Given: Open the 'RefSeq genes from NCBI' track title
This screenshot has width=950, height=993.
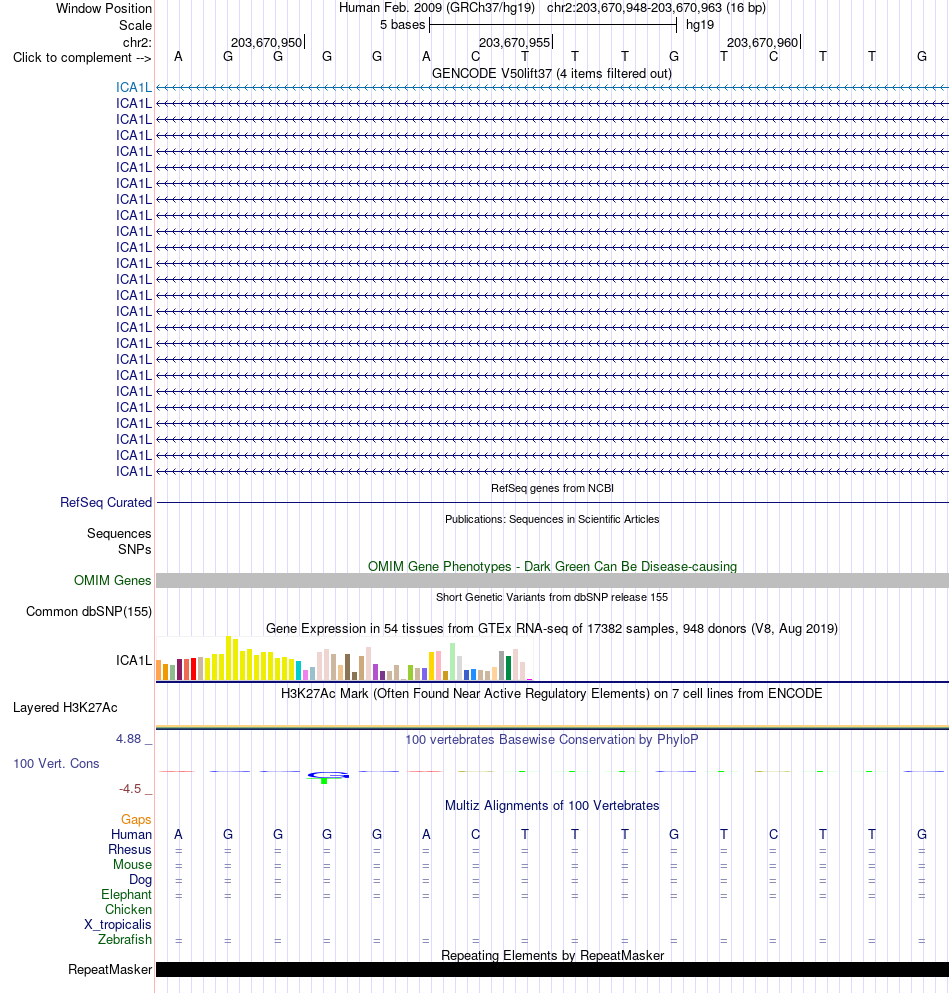Looking at the screenshot, I should (552, 488).
